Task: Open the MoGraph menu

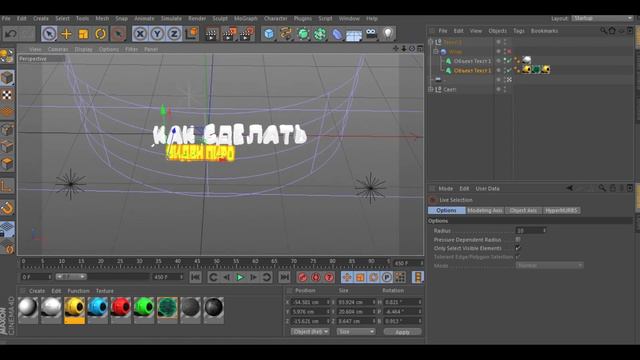Action: pyautogui.click(x=246, y=18)
